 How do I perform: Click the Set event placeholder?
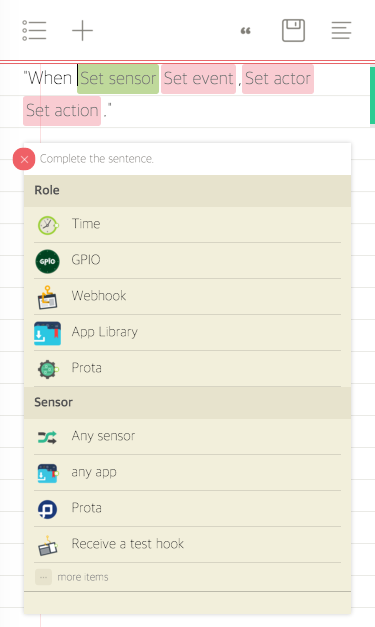[x=198, y=79]
